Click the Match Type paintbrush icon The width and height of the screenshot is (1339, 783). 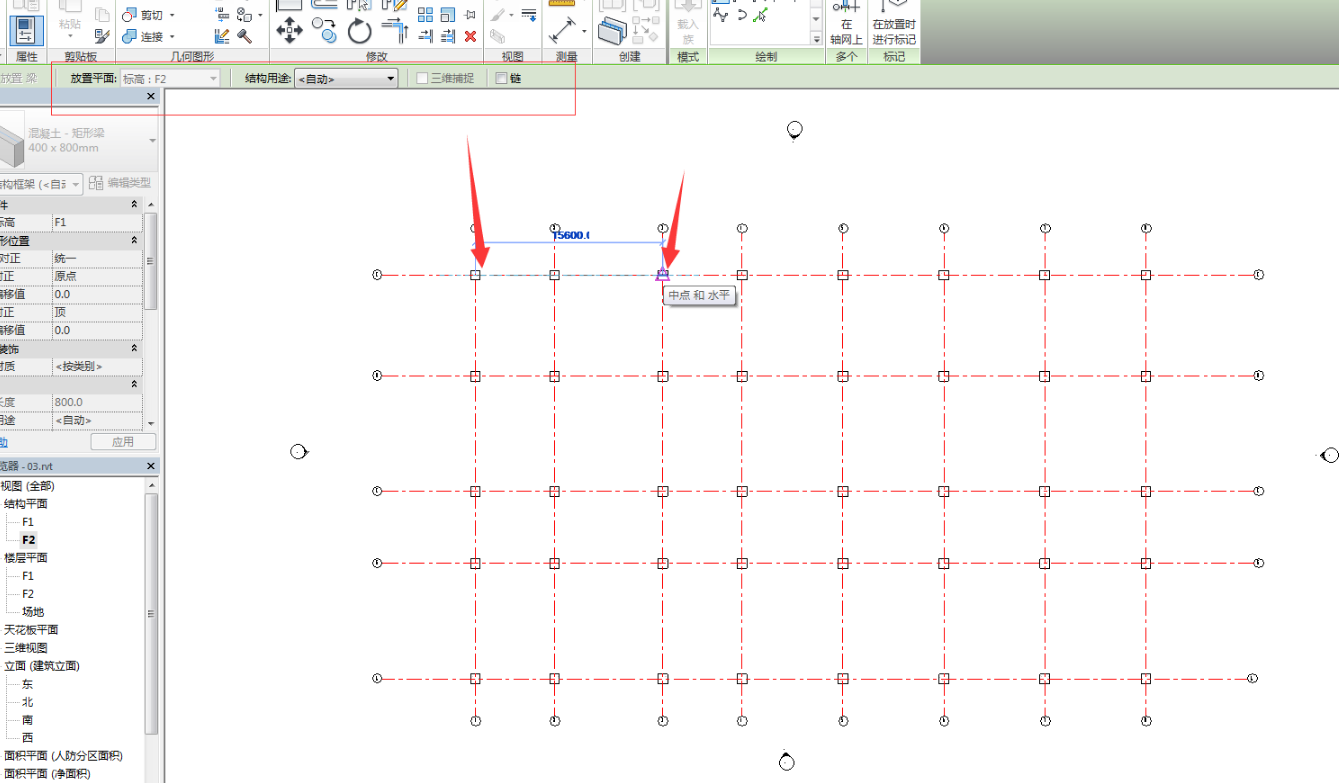[102, 36]
